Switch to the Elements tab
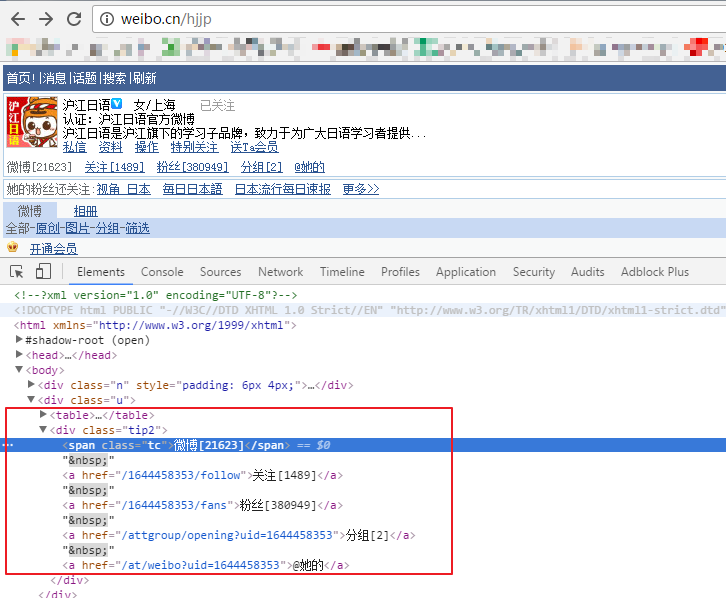 click(x=101, y=272)
